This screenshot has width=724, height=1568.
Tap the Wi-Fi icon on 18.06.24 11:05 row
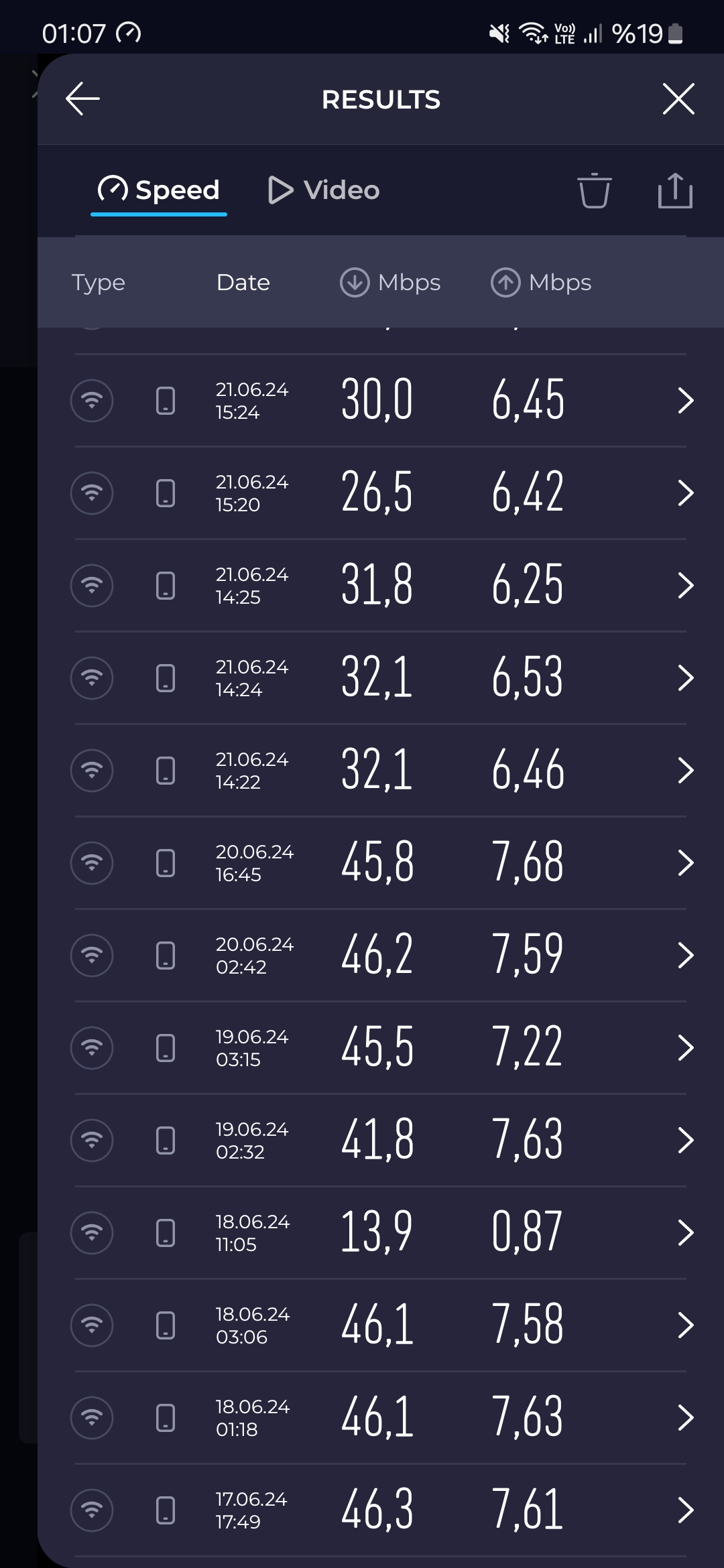pyautogui.click(x=92, y=1233)
